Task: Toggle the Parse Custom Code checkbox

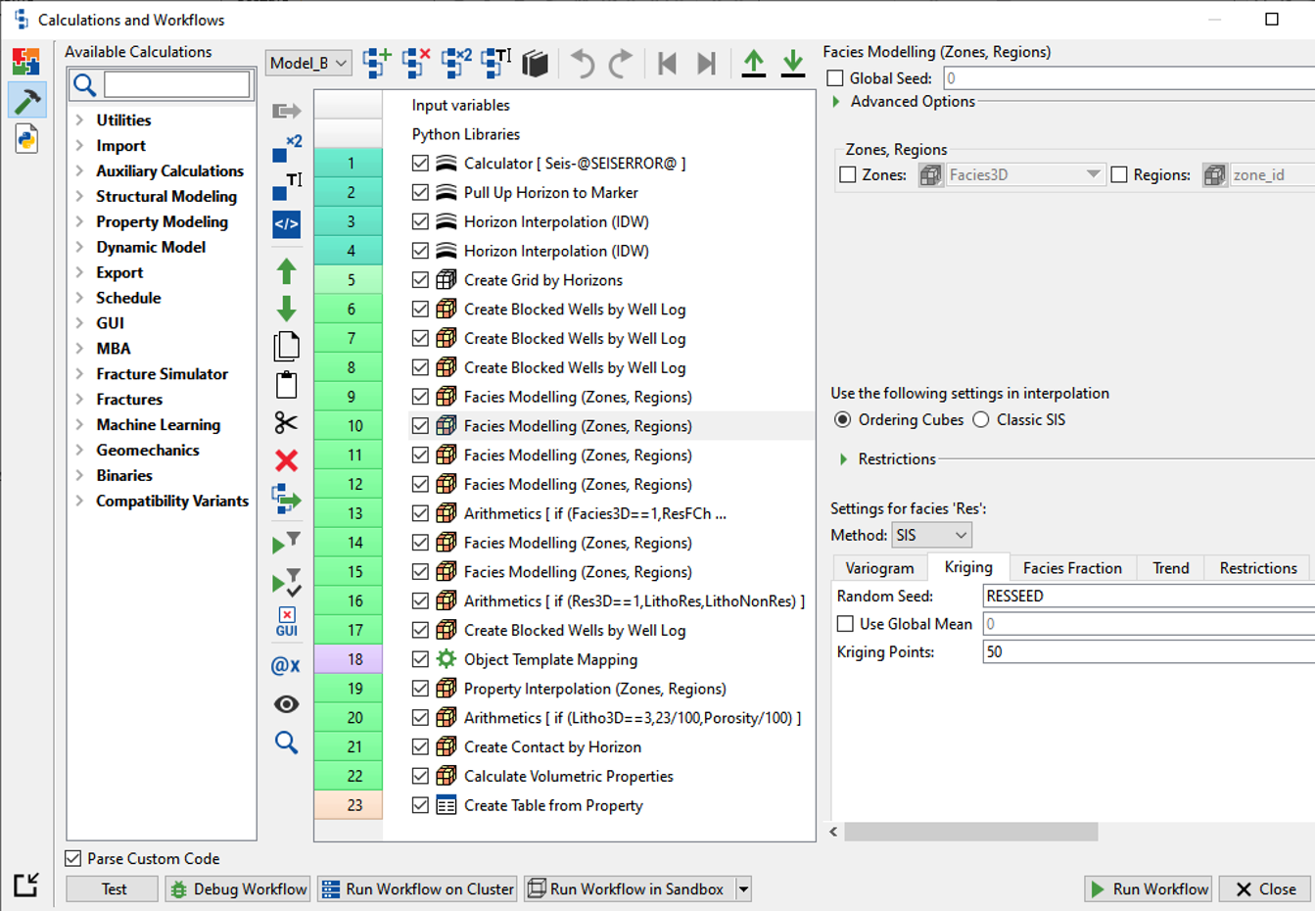Action: (73, 858)
